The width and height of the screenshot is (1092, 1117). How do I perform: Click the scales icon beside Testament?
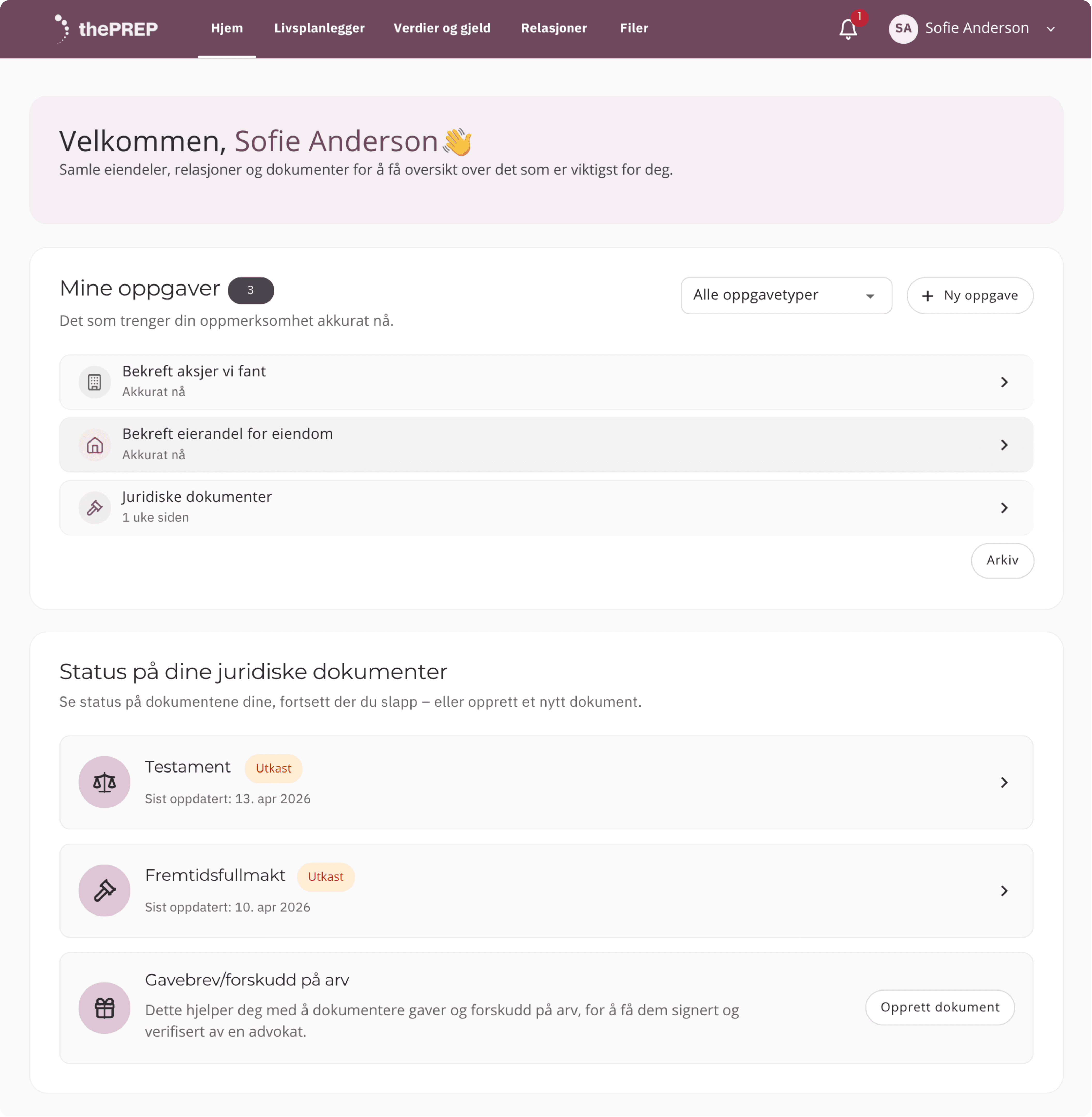(104, 782)
